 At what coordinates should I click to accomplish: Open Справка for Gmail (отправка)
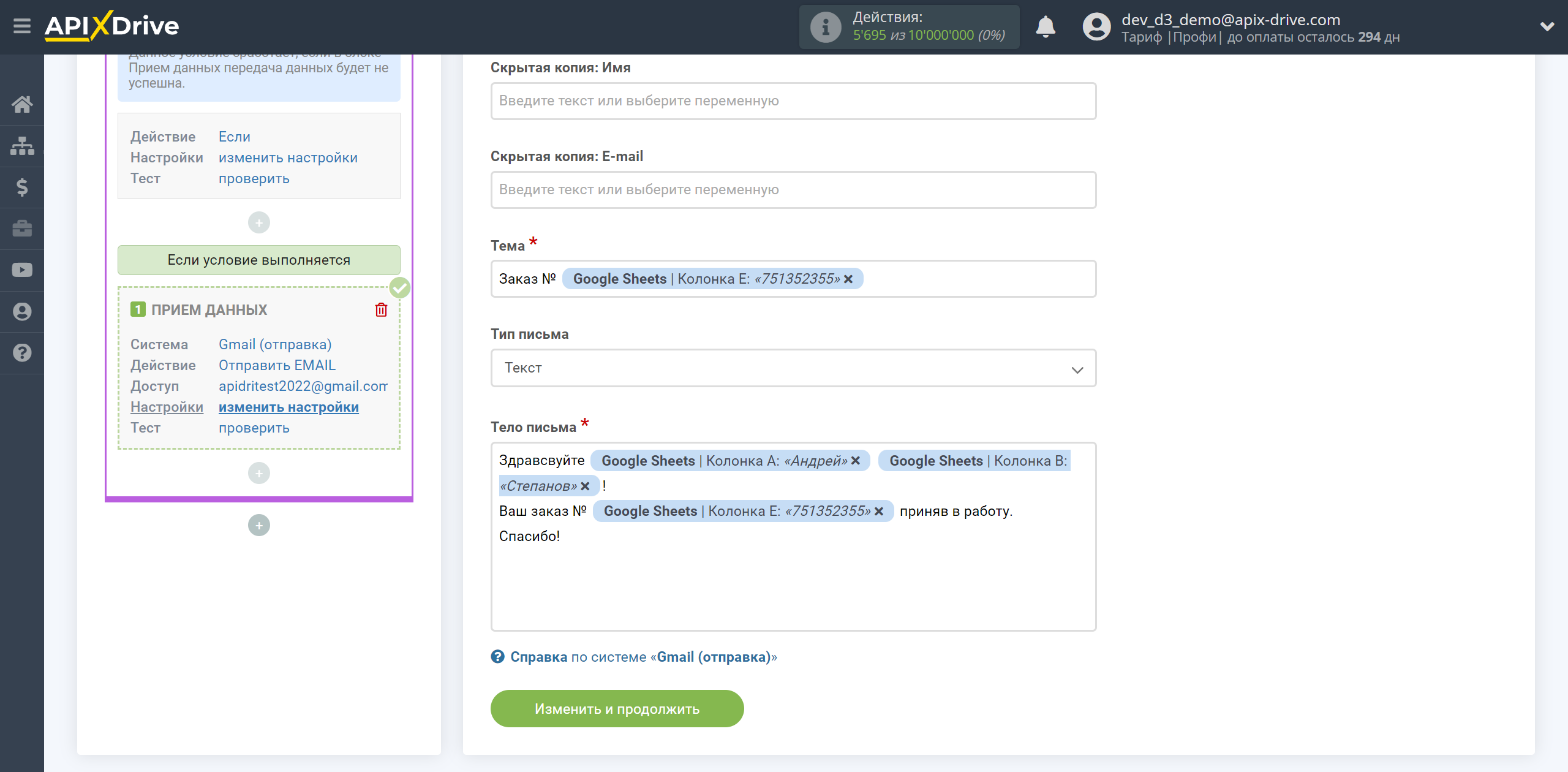tap(643, 657)
